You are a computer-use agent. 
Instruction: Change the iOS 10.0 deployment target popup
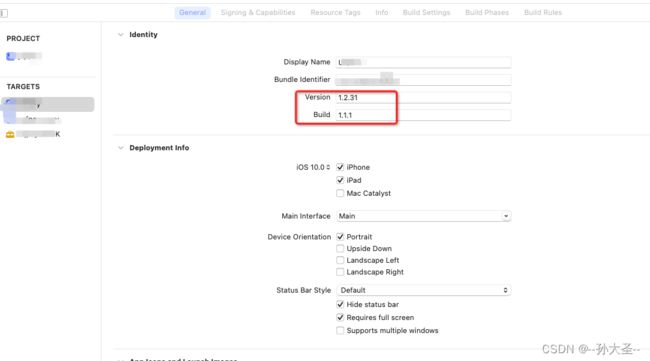(313, 167)
